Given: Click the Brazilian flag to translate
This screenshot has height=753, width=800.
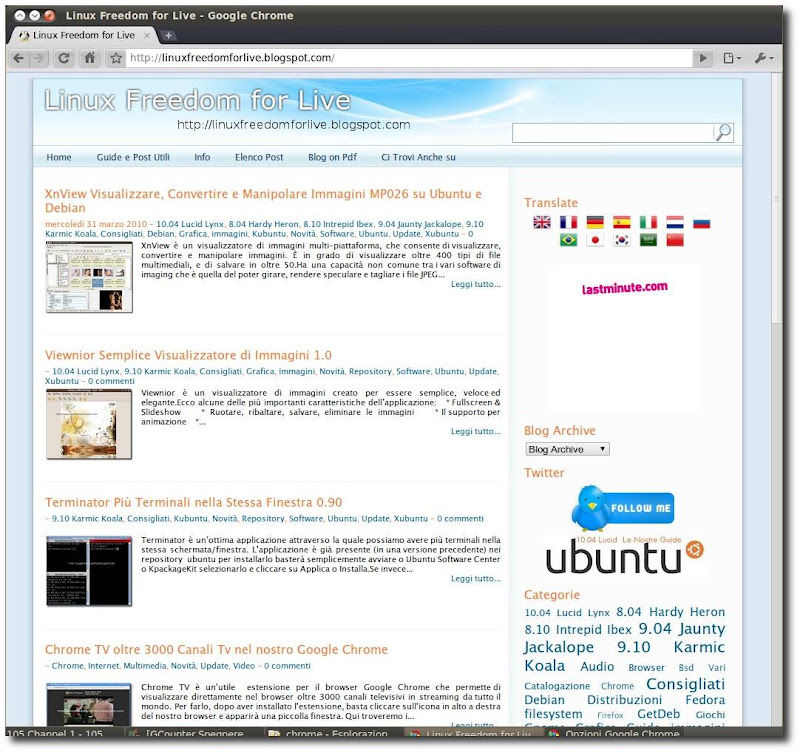Looking at the screenshot, I should (568, 240).
